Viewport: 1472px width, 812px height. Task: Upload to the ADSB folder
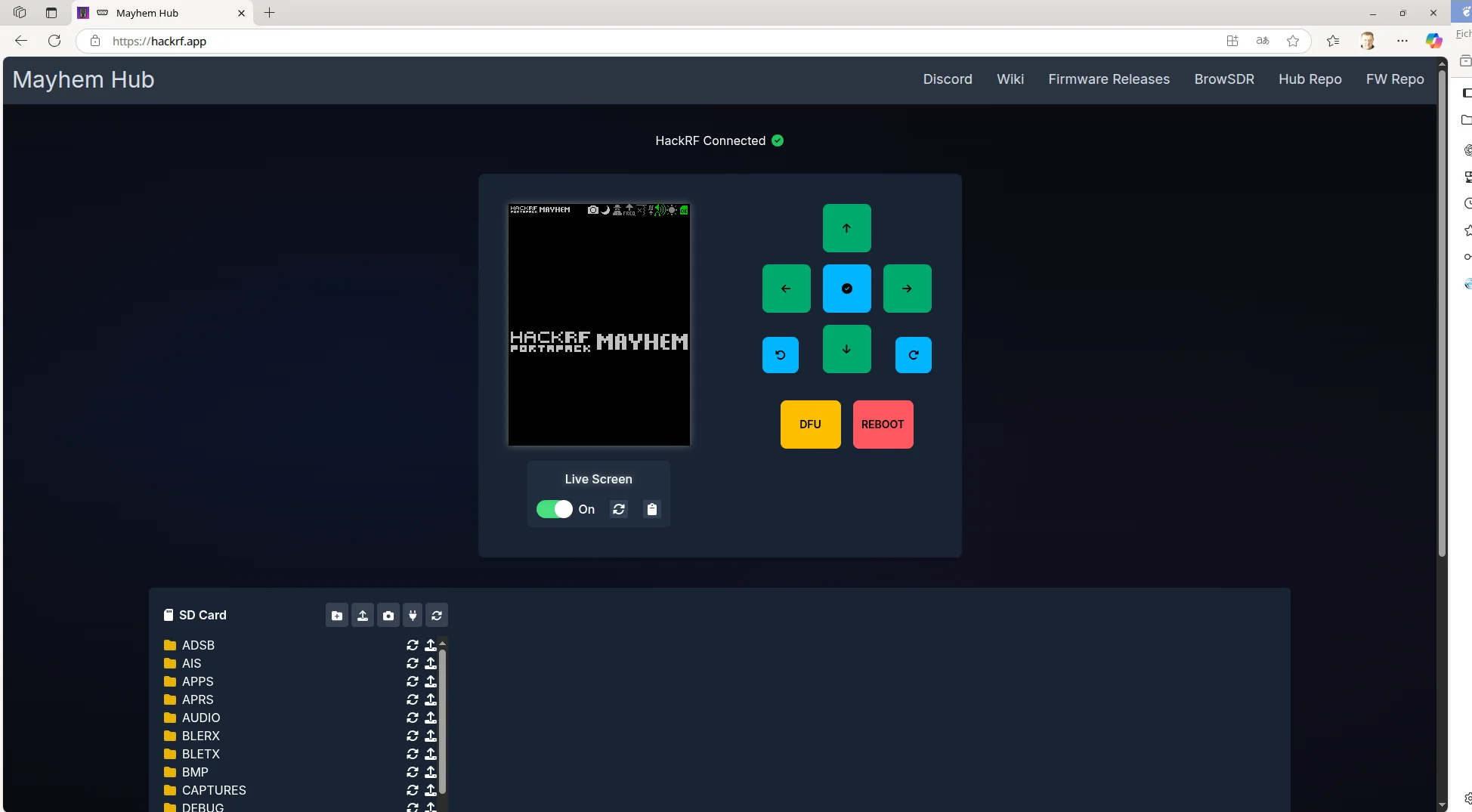(431, 645)
